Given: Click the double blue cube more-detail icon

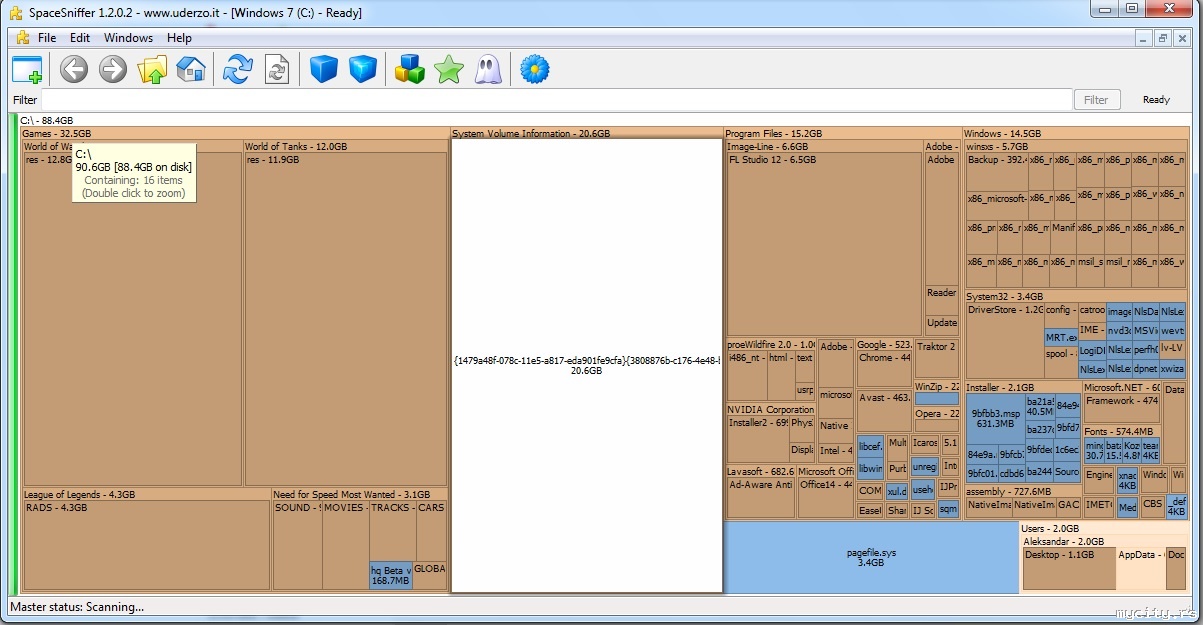Looking at the screenshot, I should pos(362,69).
